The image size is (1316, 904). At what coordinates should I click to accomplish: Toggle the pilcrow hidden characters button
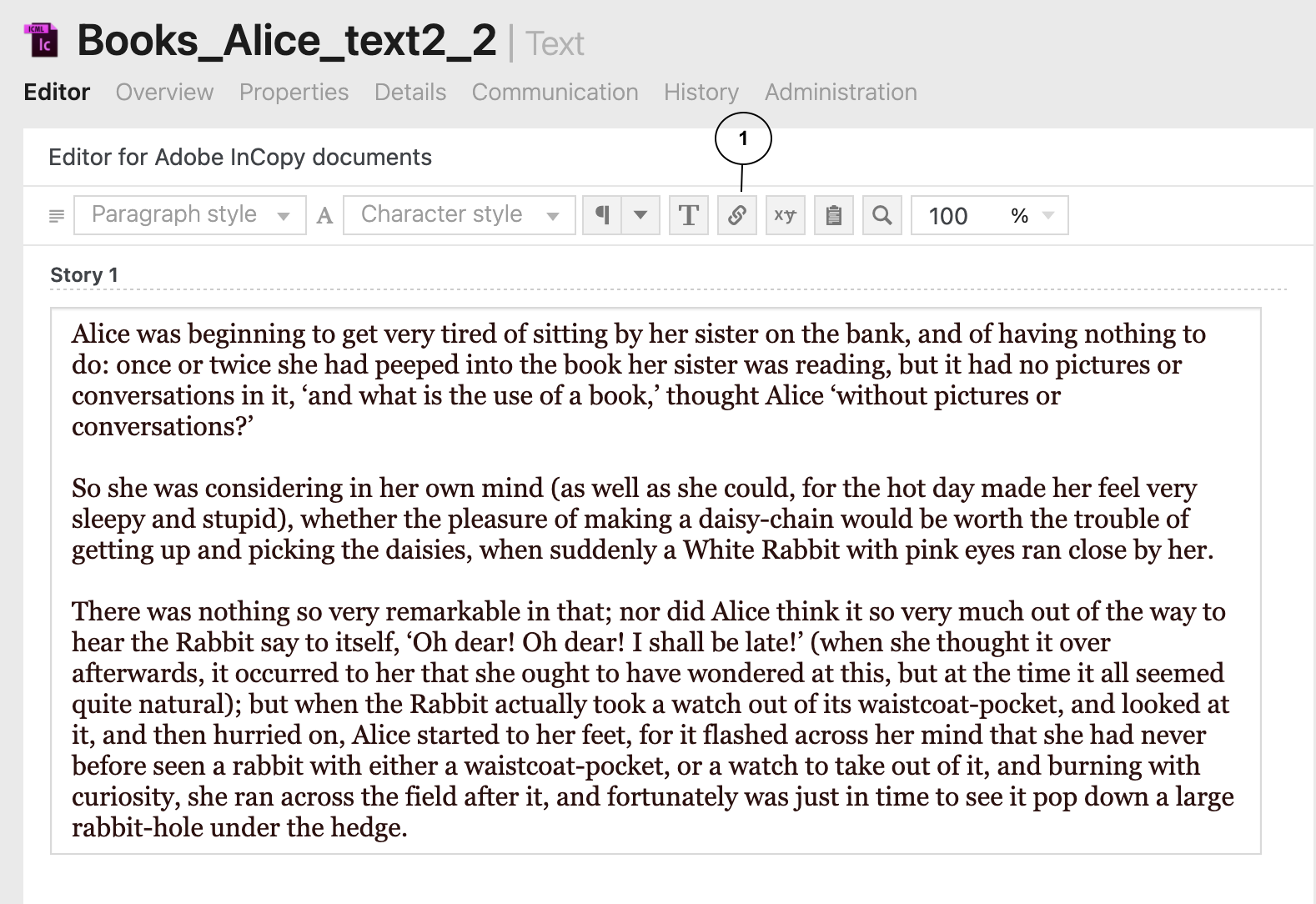[x=601, y=215]
